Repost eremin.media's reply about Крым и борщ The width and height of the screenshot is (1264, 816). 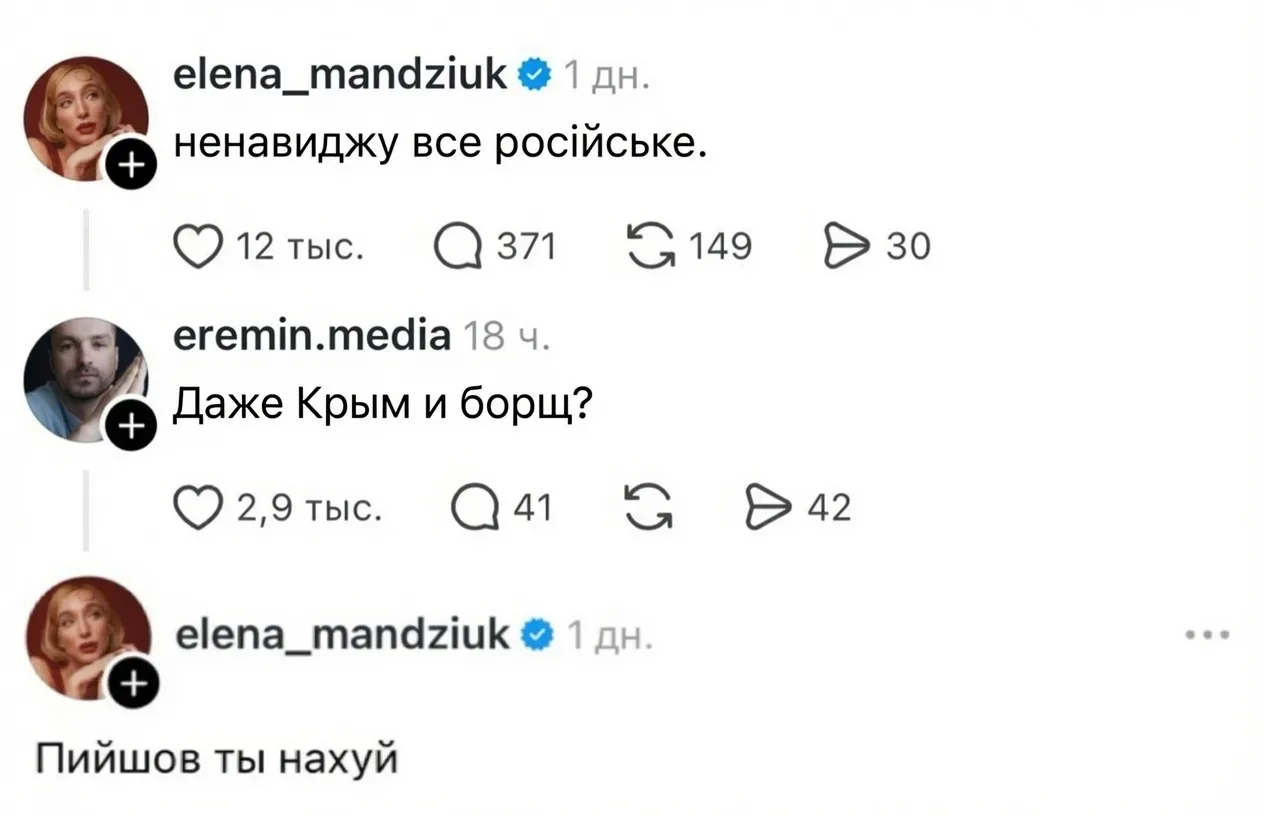(x=650, y=508)
